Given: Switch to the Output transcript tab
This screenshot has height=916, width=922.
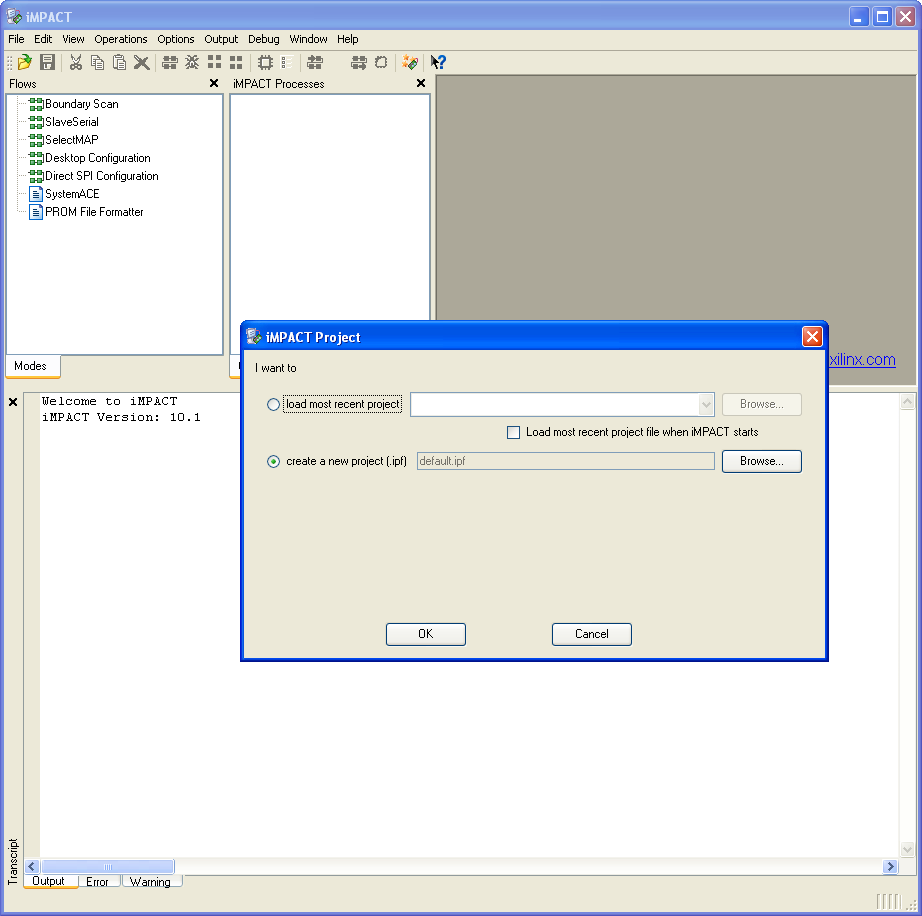Looking at the screenshot, I should tap(49, 881).
